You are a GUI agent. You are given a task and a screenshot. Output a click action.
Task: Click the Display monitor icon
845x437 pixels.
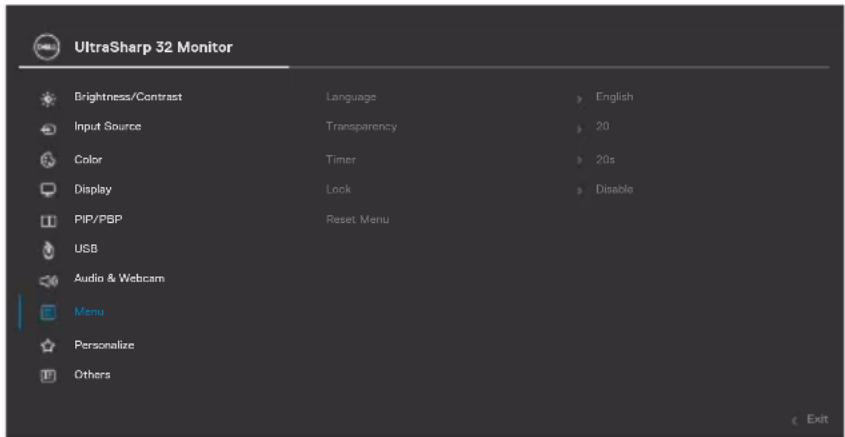[48, 190]
